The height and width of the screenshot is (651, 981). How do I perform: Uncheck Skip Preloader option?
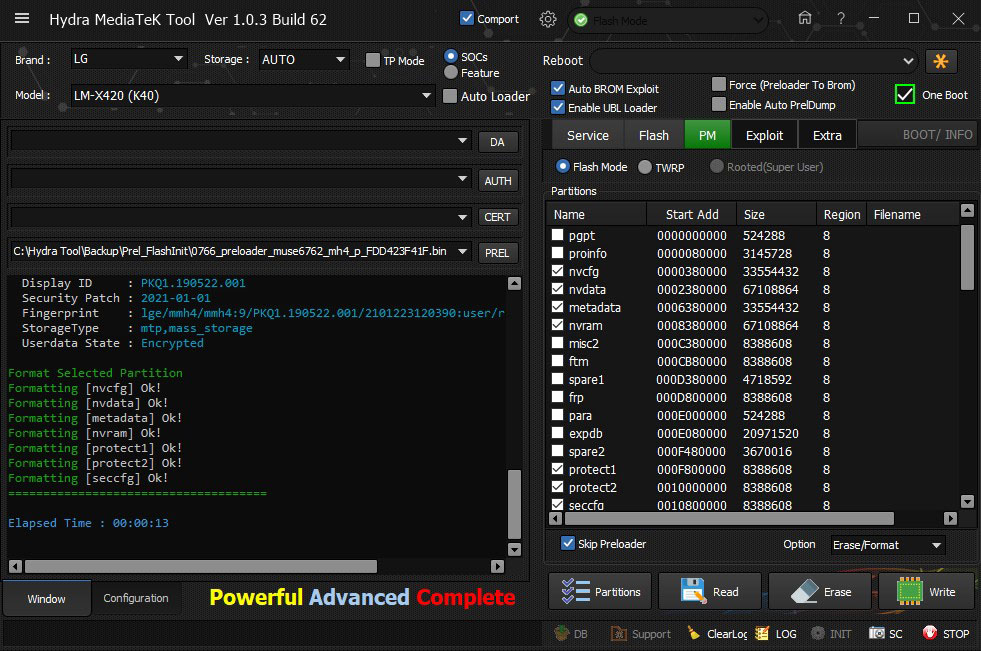(x=568, y=544)
